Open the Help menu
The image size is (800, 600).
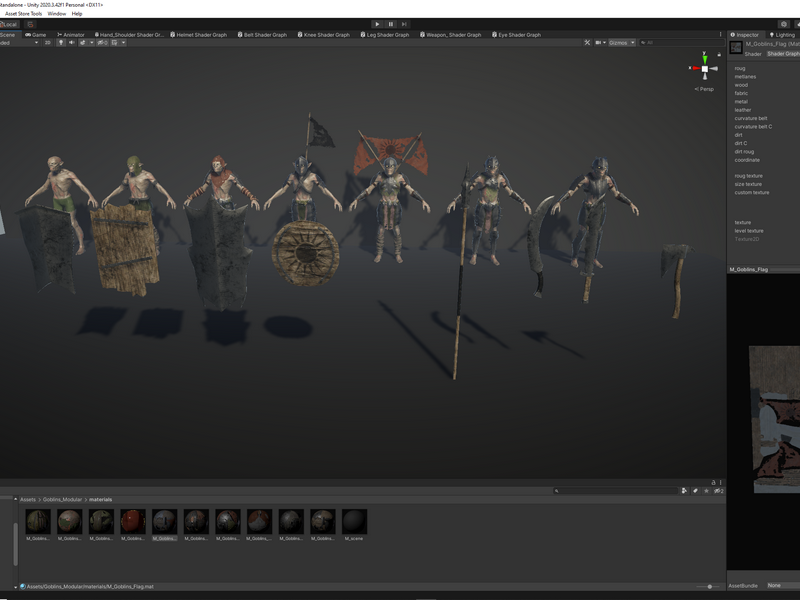(x=77, y=14)
